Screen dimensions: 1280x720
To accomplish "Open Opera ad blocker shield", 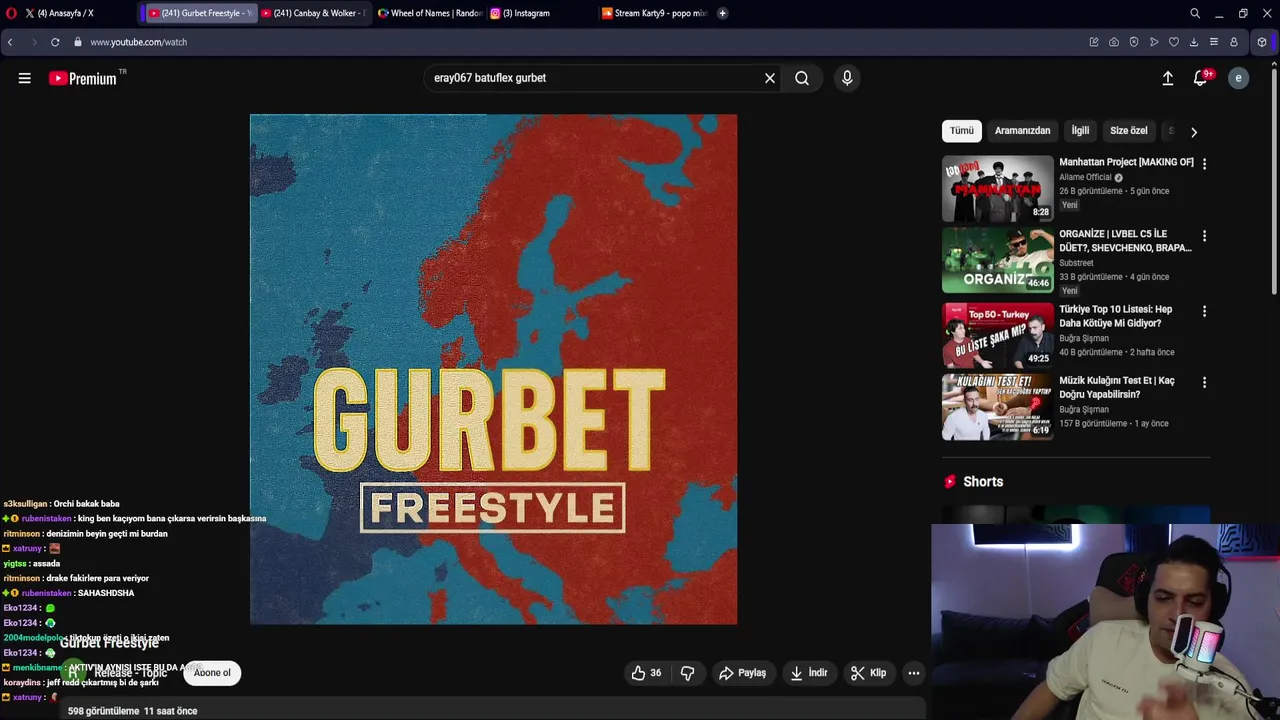I will tap(1133, 42).
